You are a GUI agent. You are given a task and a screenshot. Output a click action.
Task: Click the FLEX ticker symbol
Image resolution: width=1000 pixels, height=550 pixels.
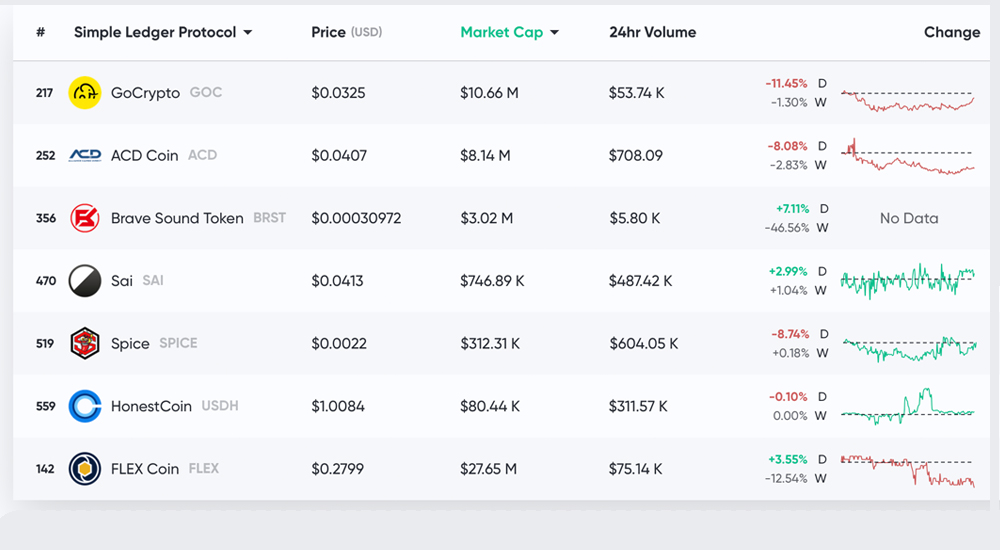203,468
